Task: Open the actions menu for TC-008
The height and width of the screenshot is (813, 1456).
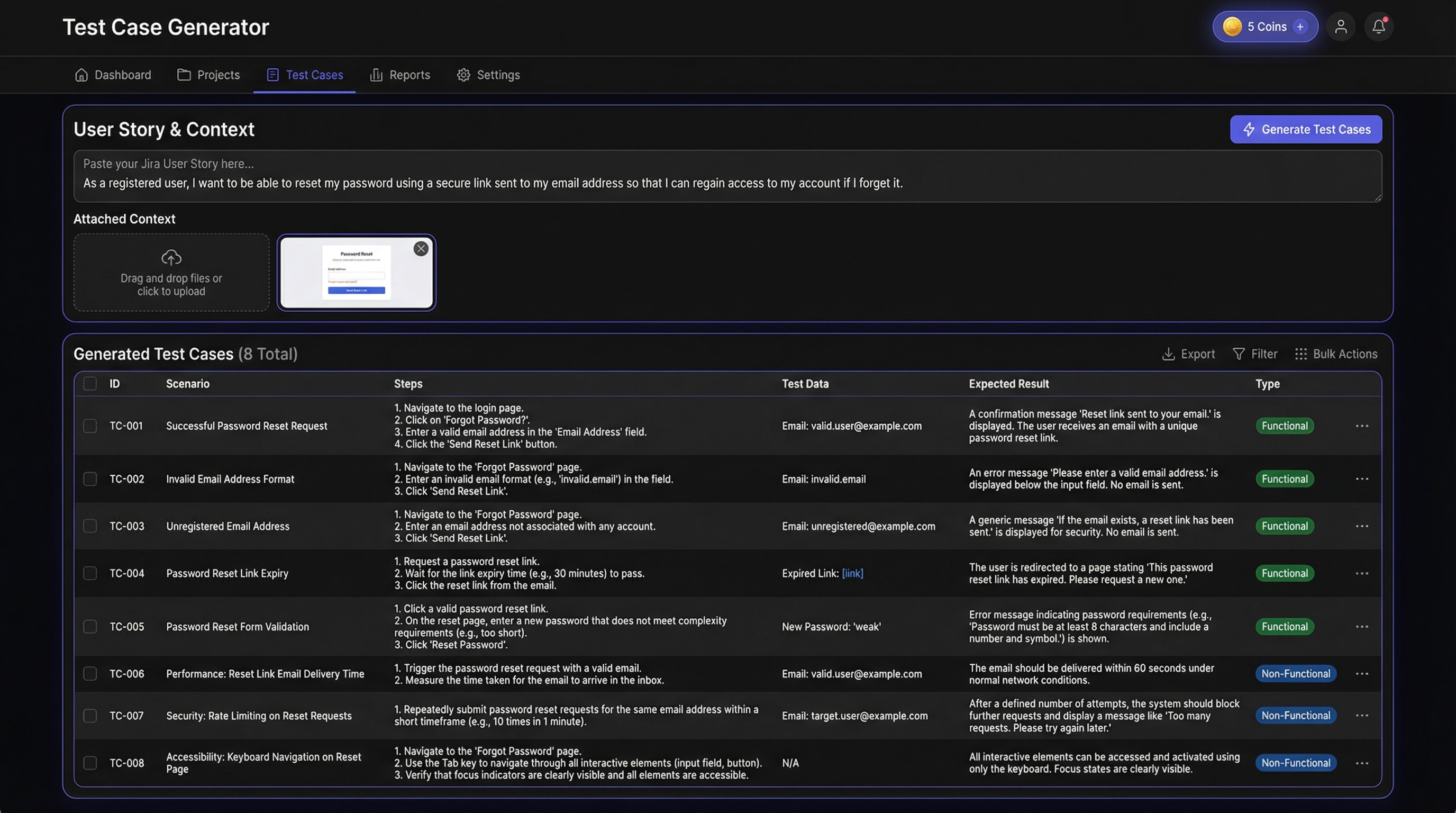Action: (x=1362, y=762)
